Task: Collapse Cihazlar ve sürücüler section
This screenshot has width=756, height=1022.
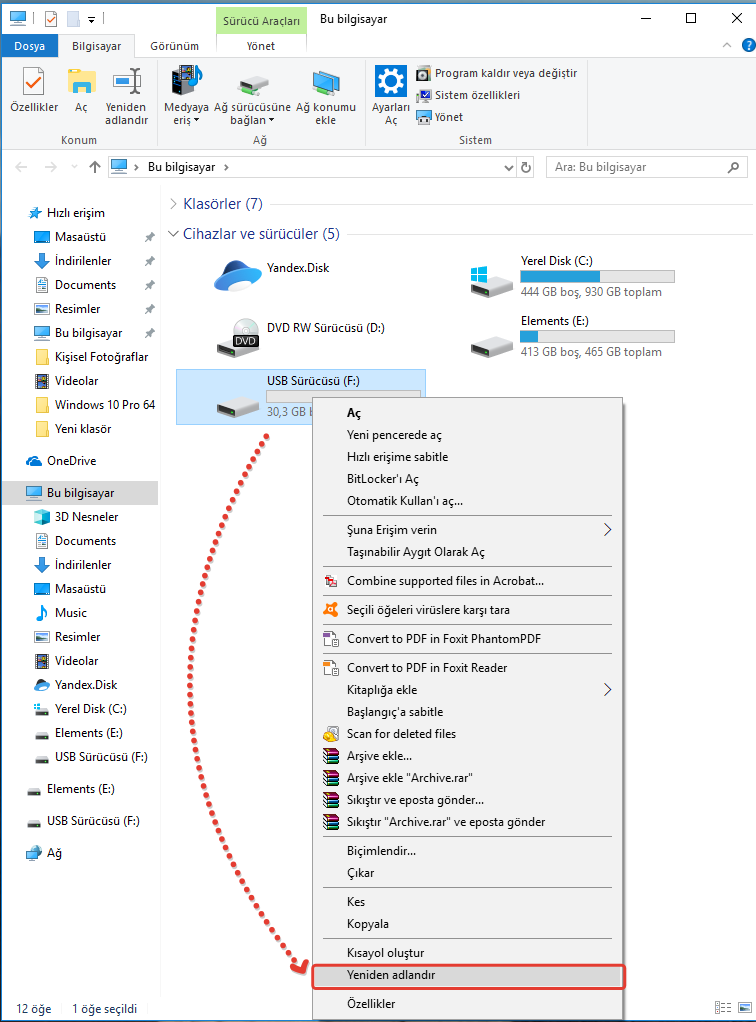Action: point(173,234)
